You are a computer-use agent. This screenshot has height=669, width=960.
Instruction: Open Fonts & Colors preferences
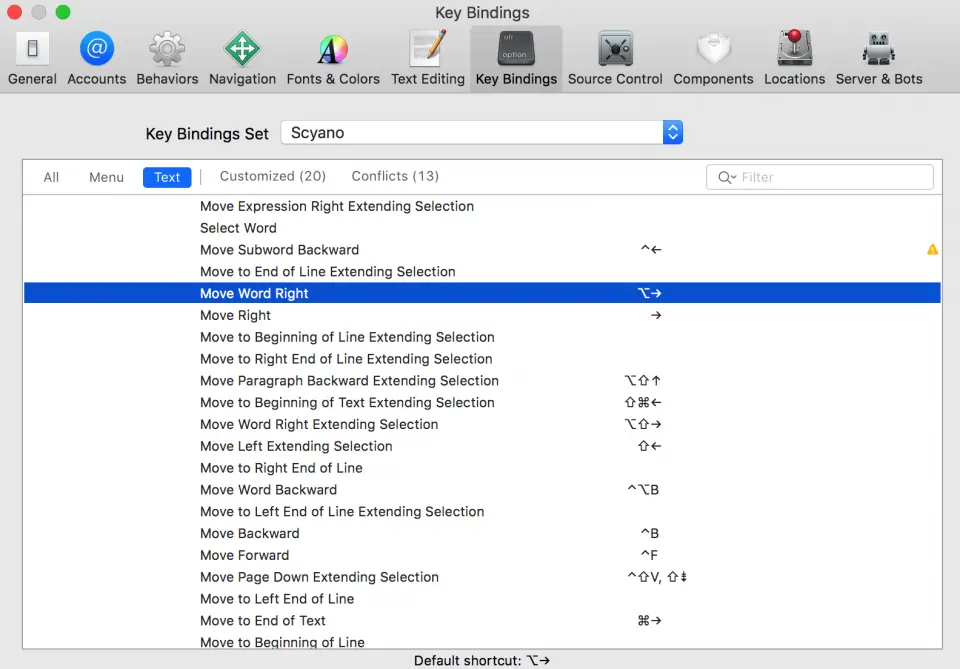[333, 59]
